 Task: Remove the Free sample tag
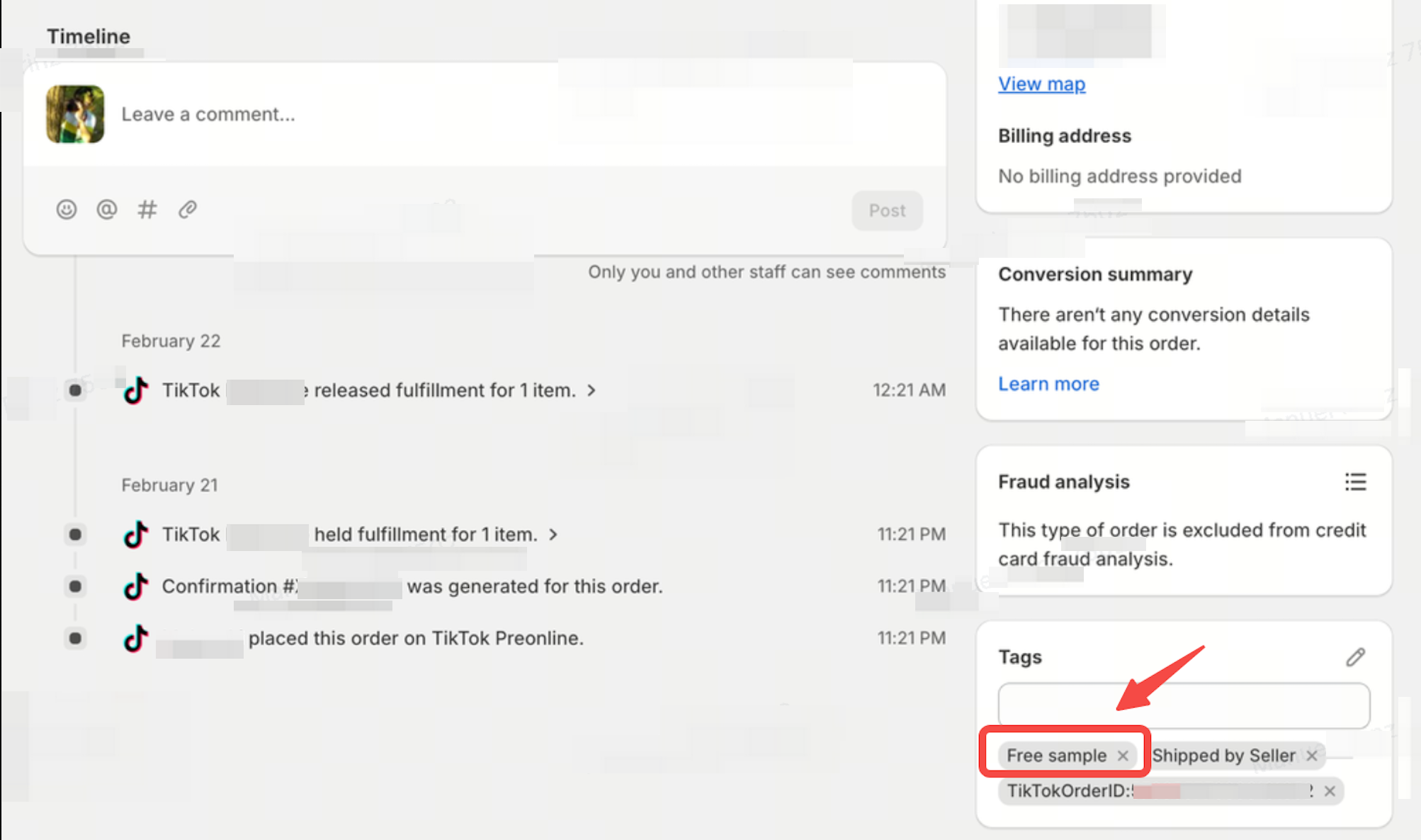click(1123, 756)
